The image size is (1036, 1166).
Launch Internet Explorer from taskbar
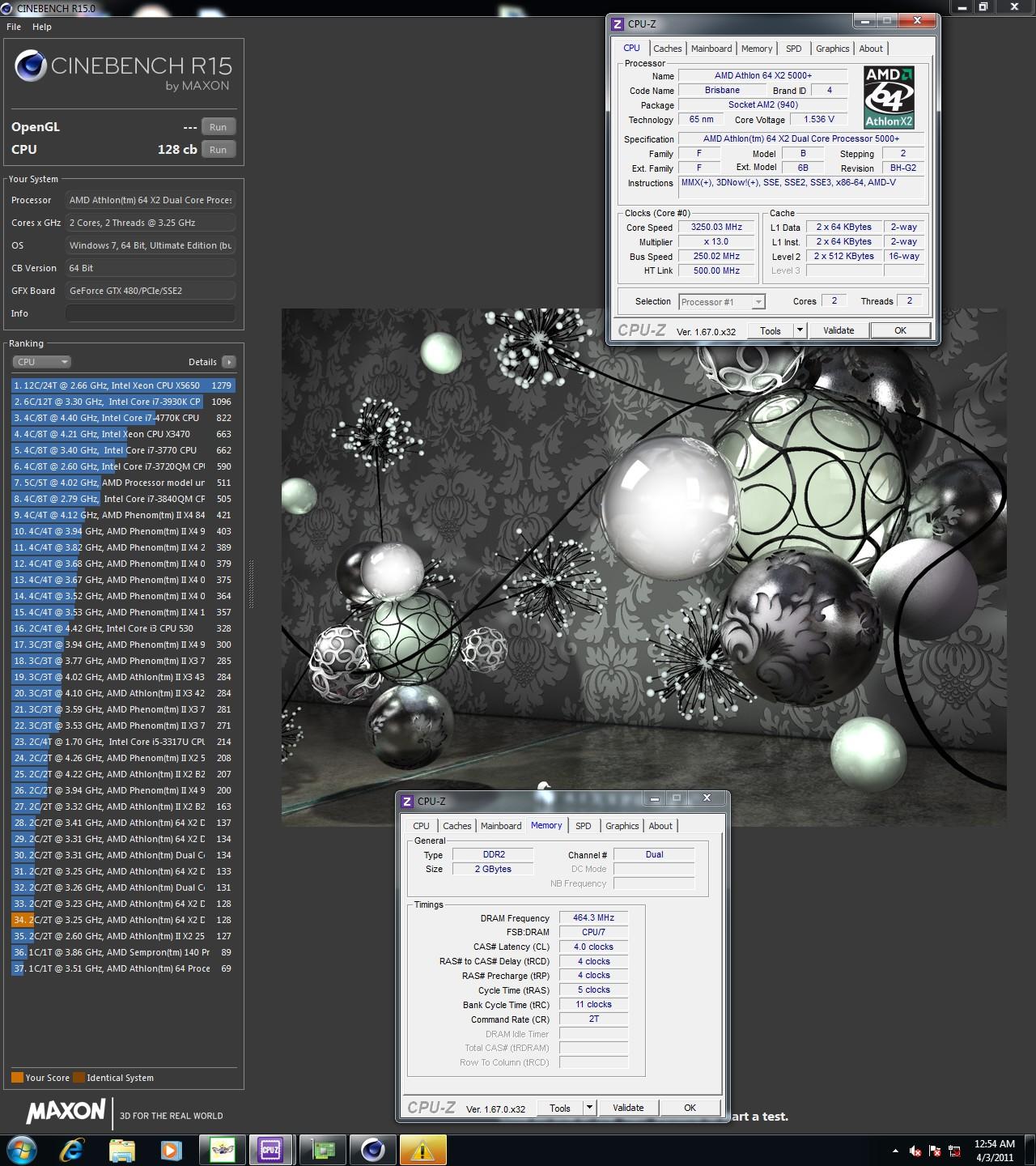tap(73, 1150)
